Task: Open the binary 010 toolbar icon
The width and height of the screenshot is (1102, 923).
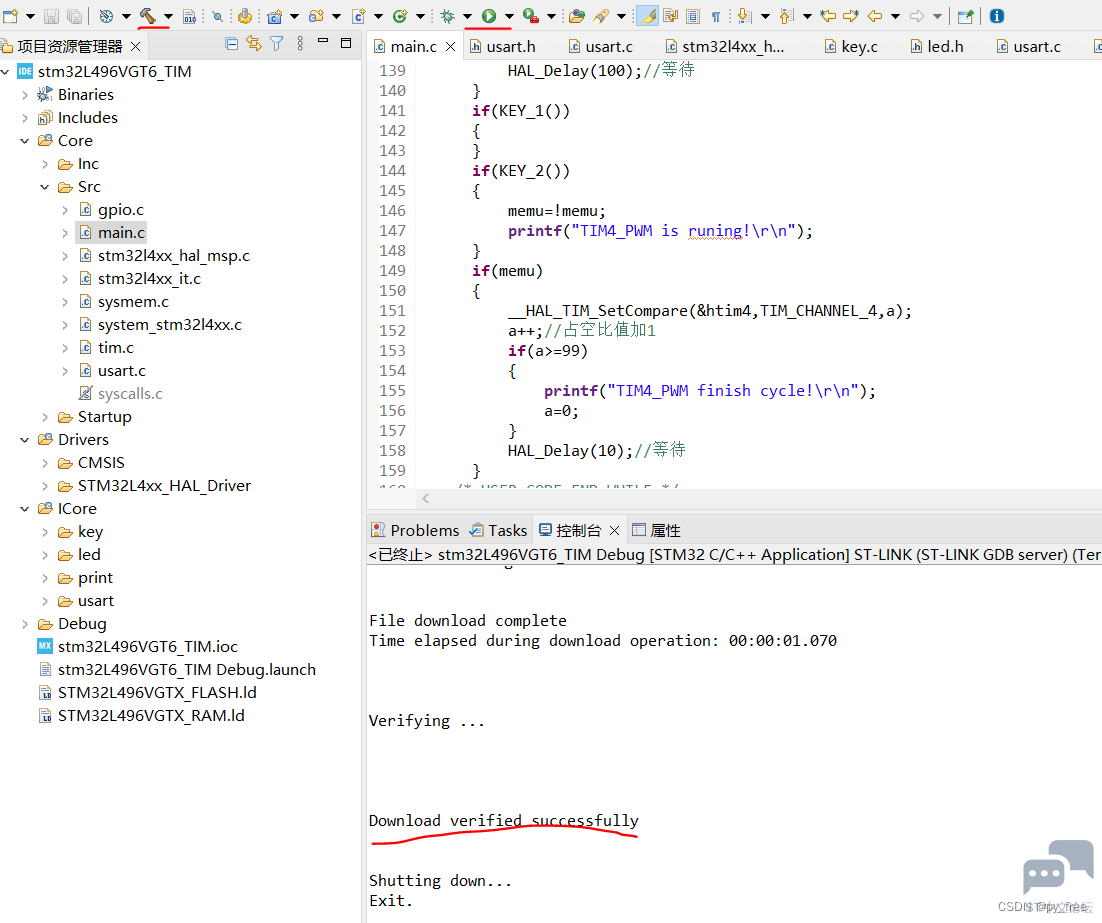Action: coord(190,15)
